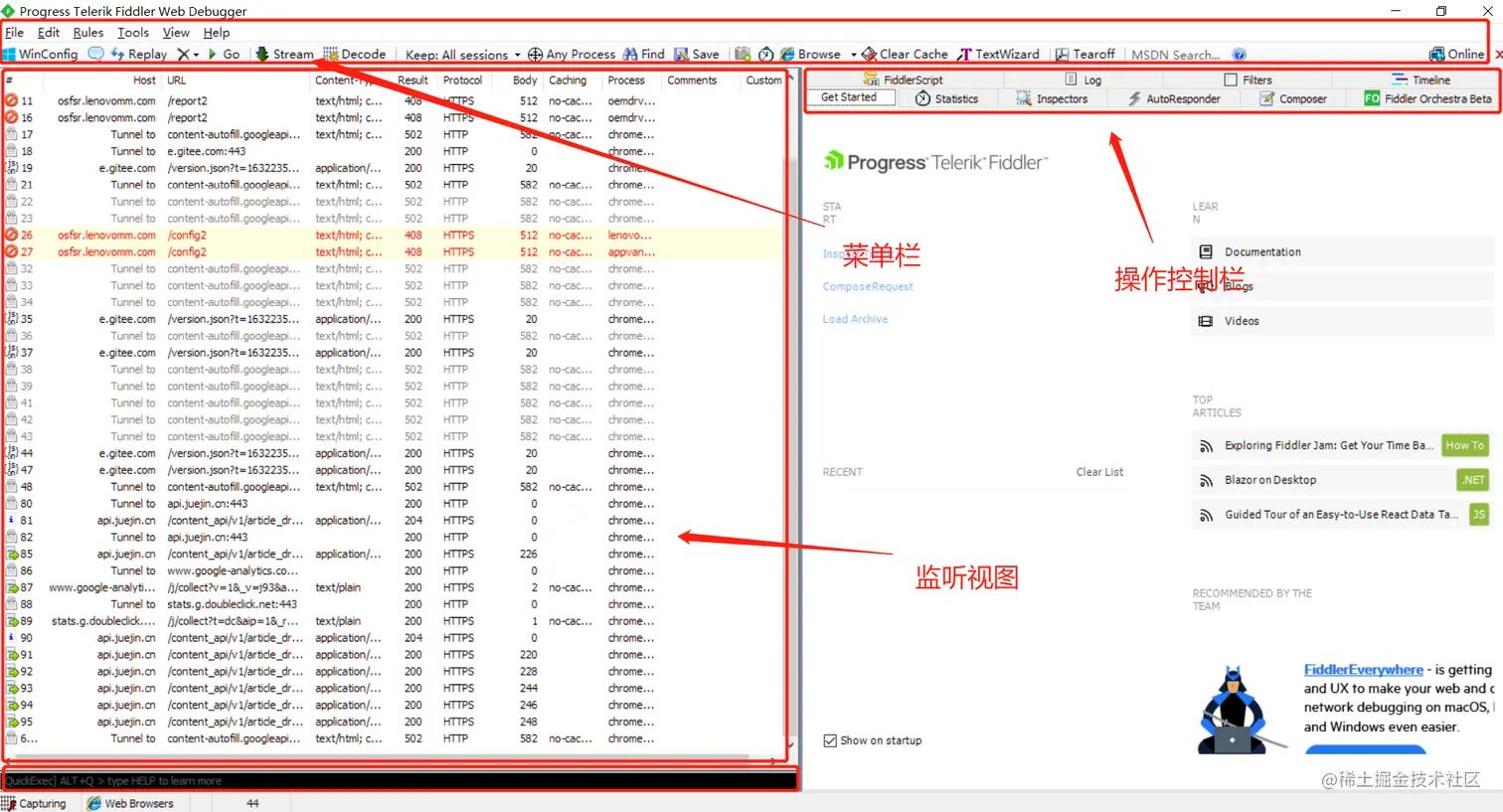Select session 95 api.juejin.cn row
The width and height of the screenshot is (1503, 812).
[x=394, y=722]
